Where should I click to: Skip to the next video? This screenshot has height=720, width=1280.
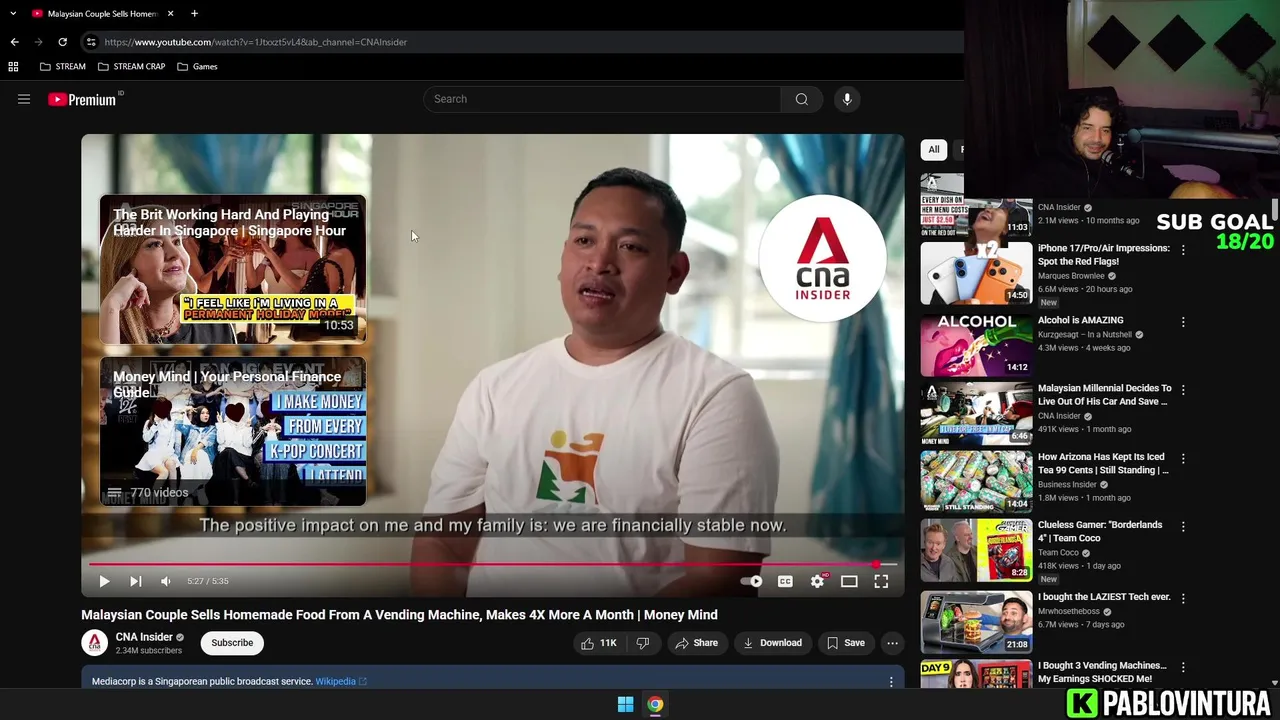(135, 581)
